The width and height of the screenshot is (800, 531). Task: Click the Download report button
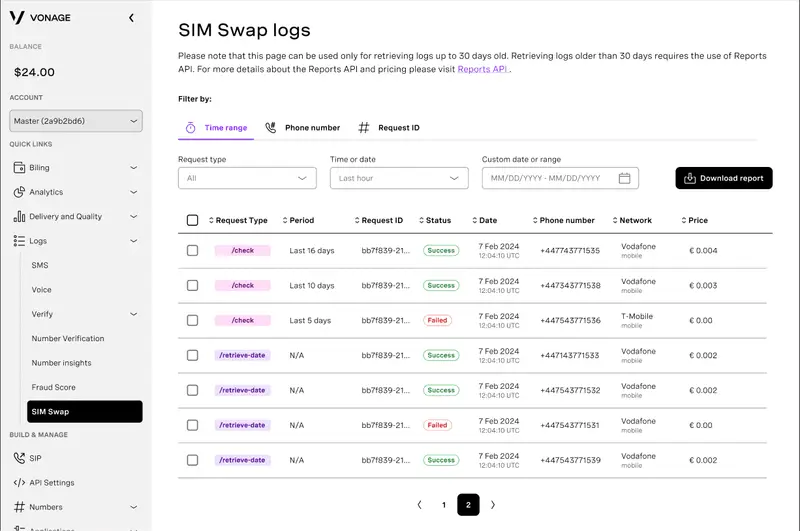(724, 178)
